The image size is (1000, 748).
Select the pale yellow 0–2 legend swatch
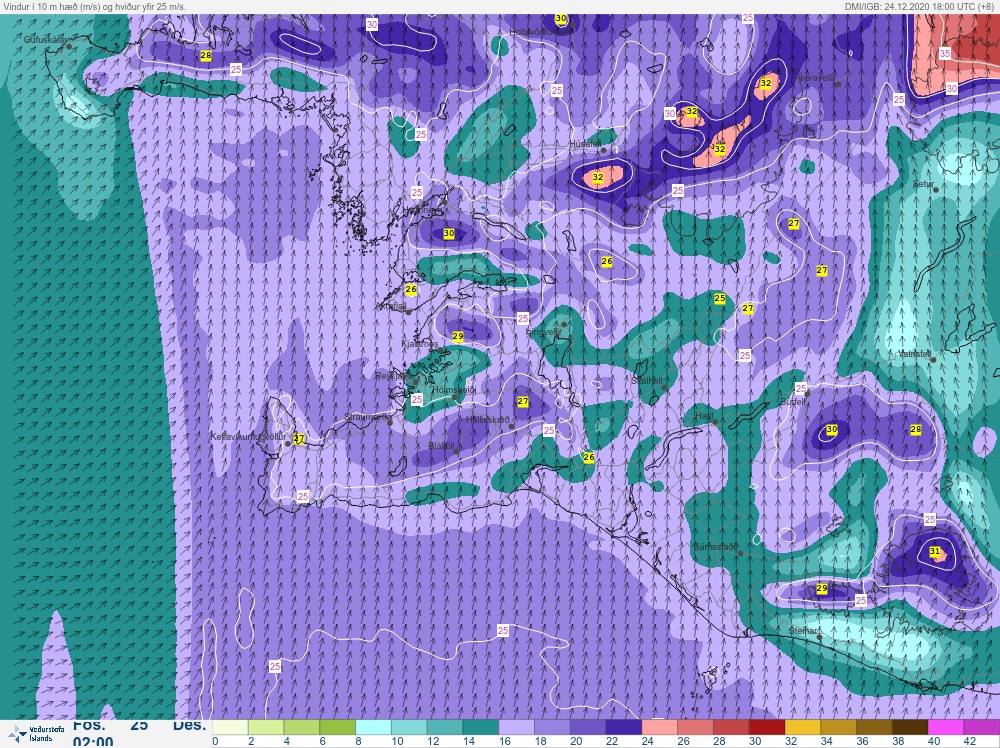coord(230,728)
